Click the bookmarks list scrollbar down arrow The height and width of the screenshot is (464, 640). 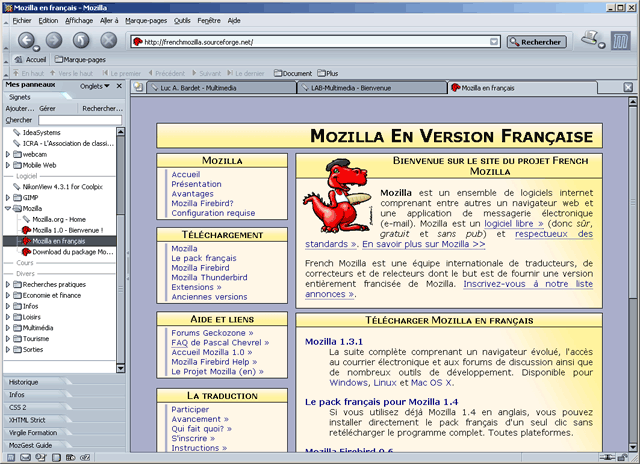point(120,368)
